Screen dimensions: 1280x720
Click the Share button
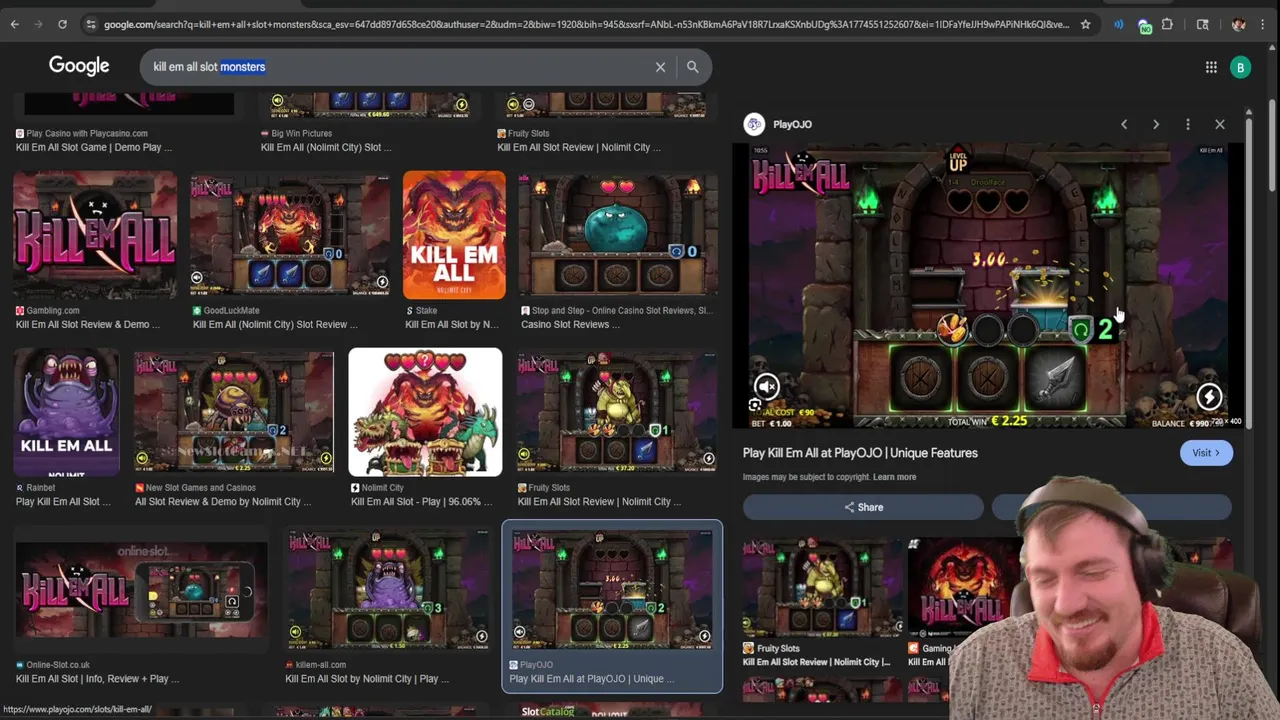[x=863, y=507]
